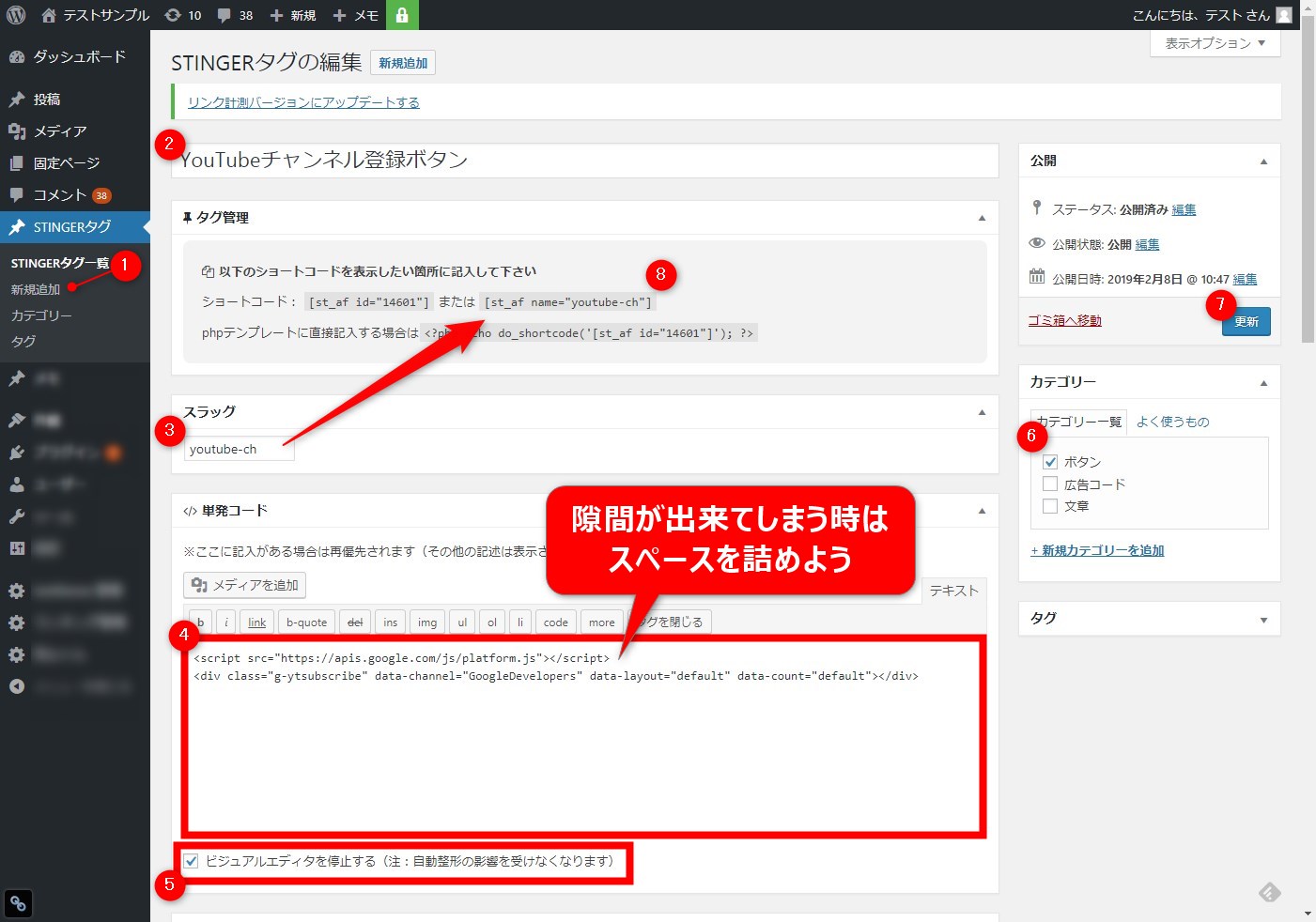Screen dimensions: 1316x922
Task: Switch editor to the テキスト tab
Action: pyautogui.click(x=953, y=591)
